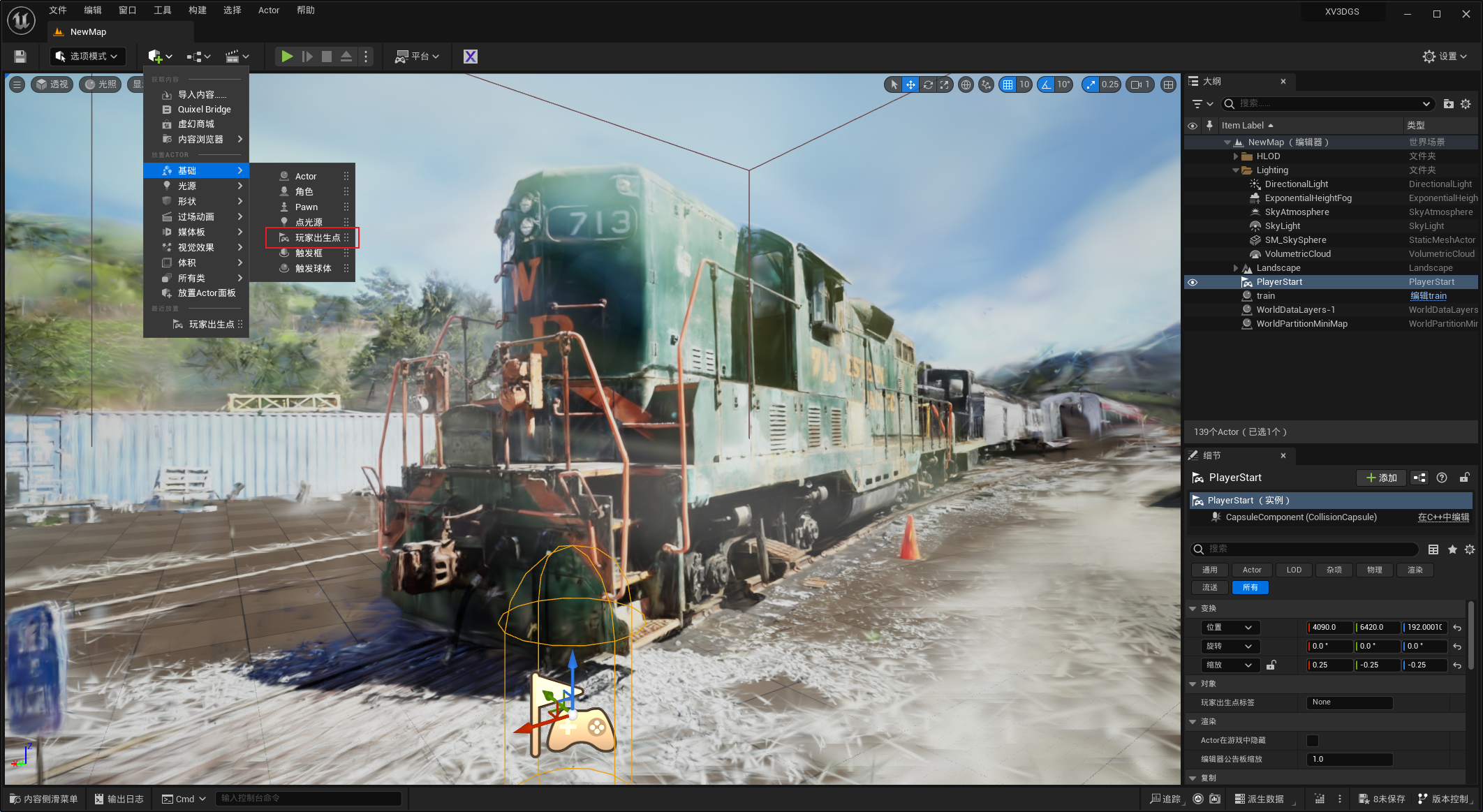Activate the translate move gizmo tool
Image resolution: width=1483 pixels, height=812 pixels.
[x=910, y=84]
